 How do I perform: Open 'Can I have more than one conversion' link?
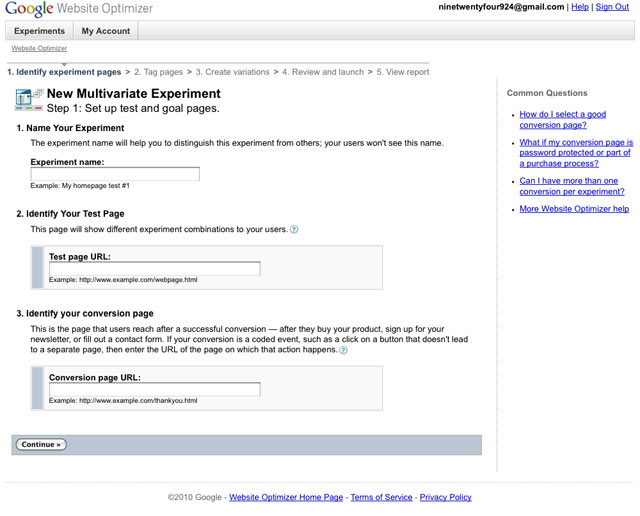pyautogui.click(x=572, y=186)
